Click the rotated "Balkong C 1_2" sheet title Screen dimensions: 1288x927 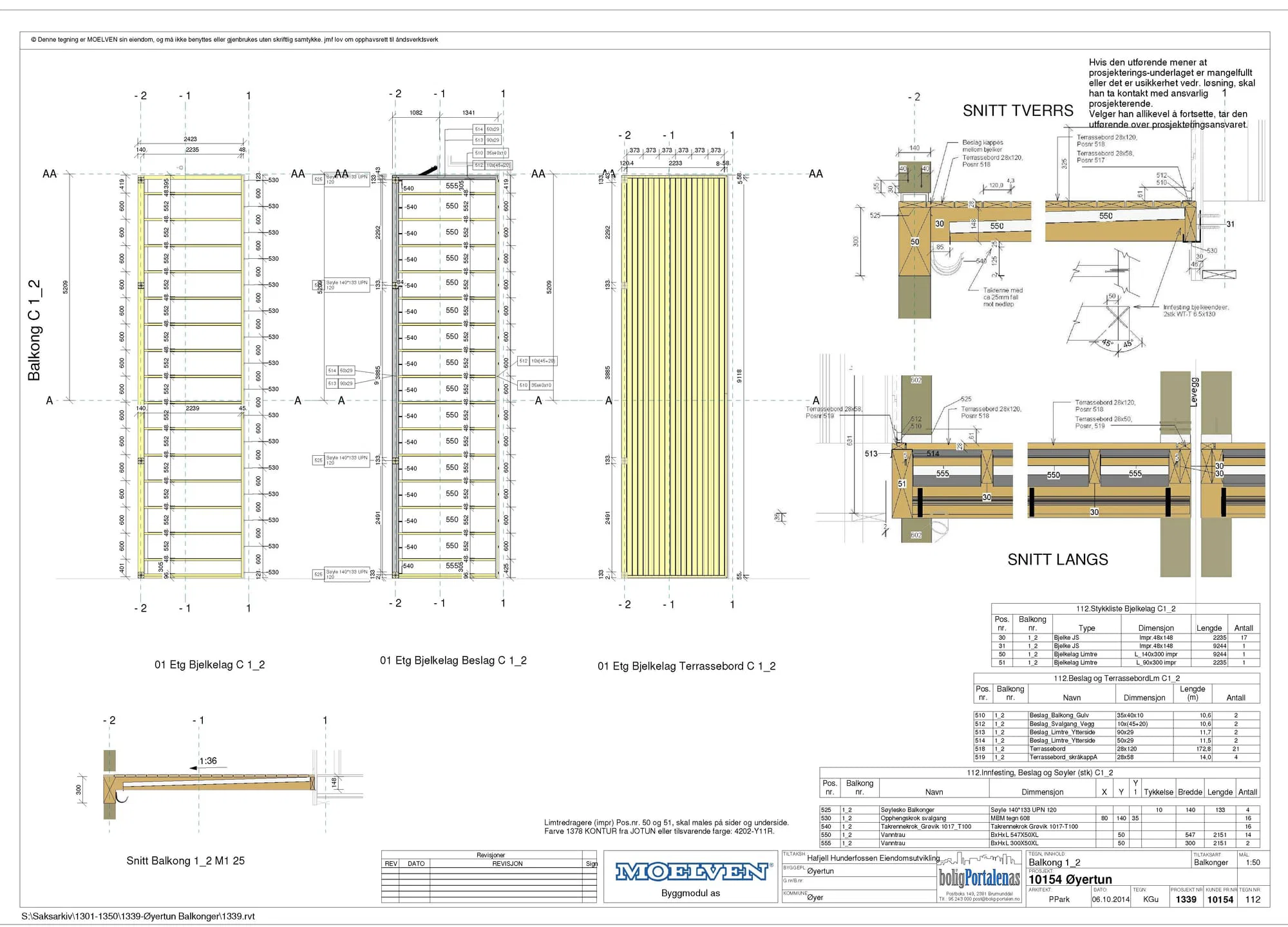[34, 330]
